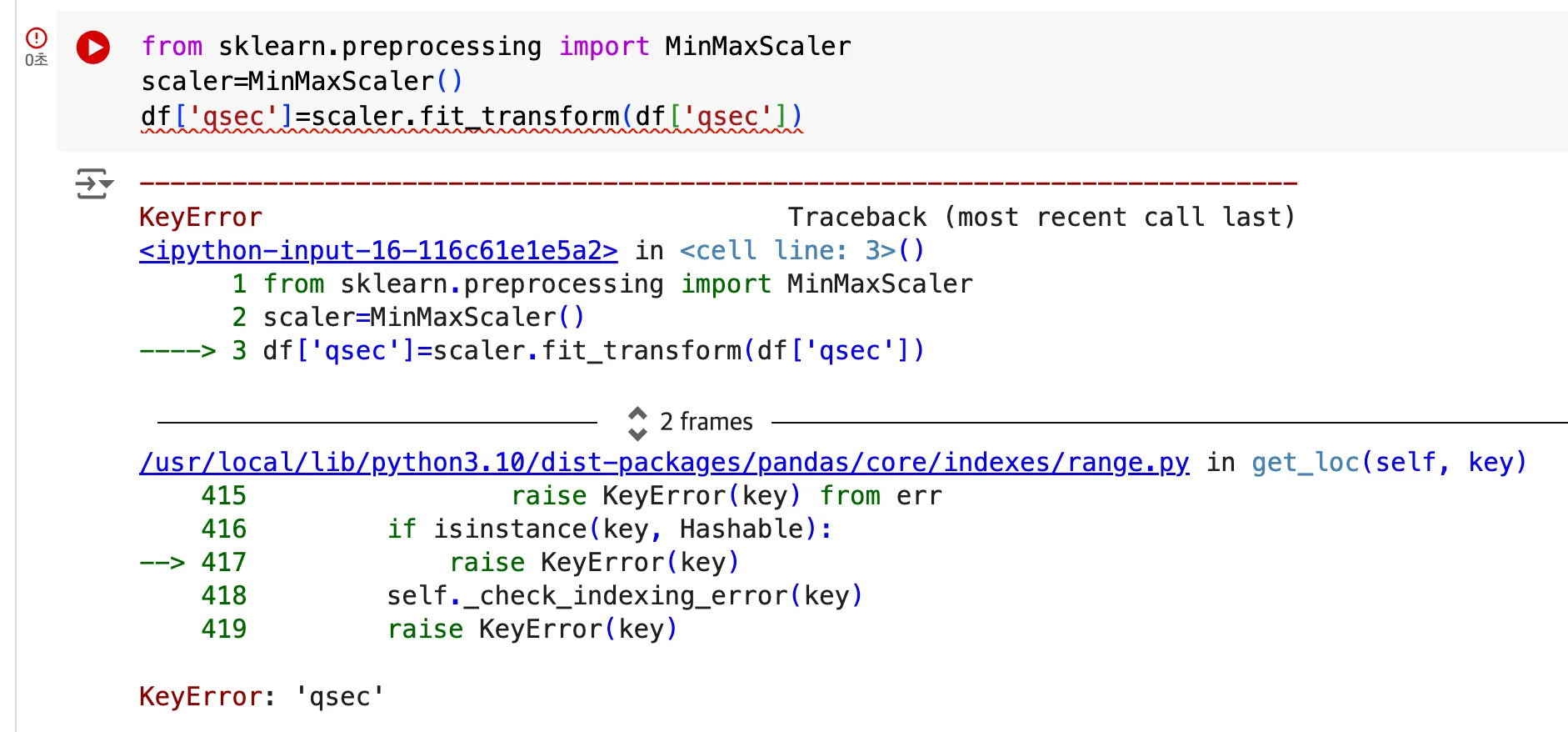This screenshot has width=1568, height=732.
Task: Select the final "KeyError: 'qsec'" message
Action: coord(262,696)
